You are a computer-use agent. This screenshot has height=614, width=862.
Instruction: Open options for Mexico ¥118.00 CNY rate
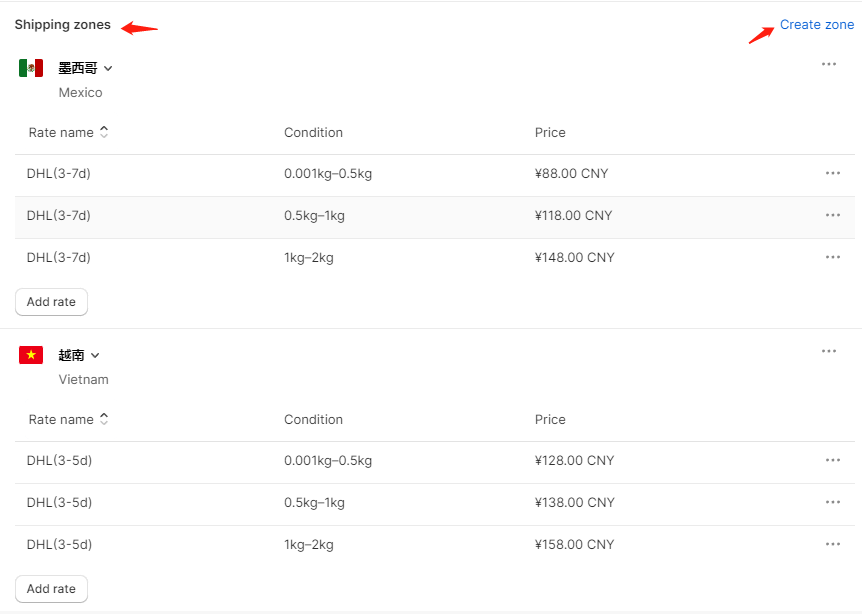833,215
